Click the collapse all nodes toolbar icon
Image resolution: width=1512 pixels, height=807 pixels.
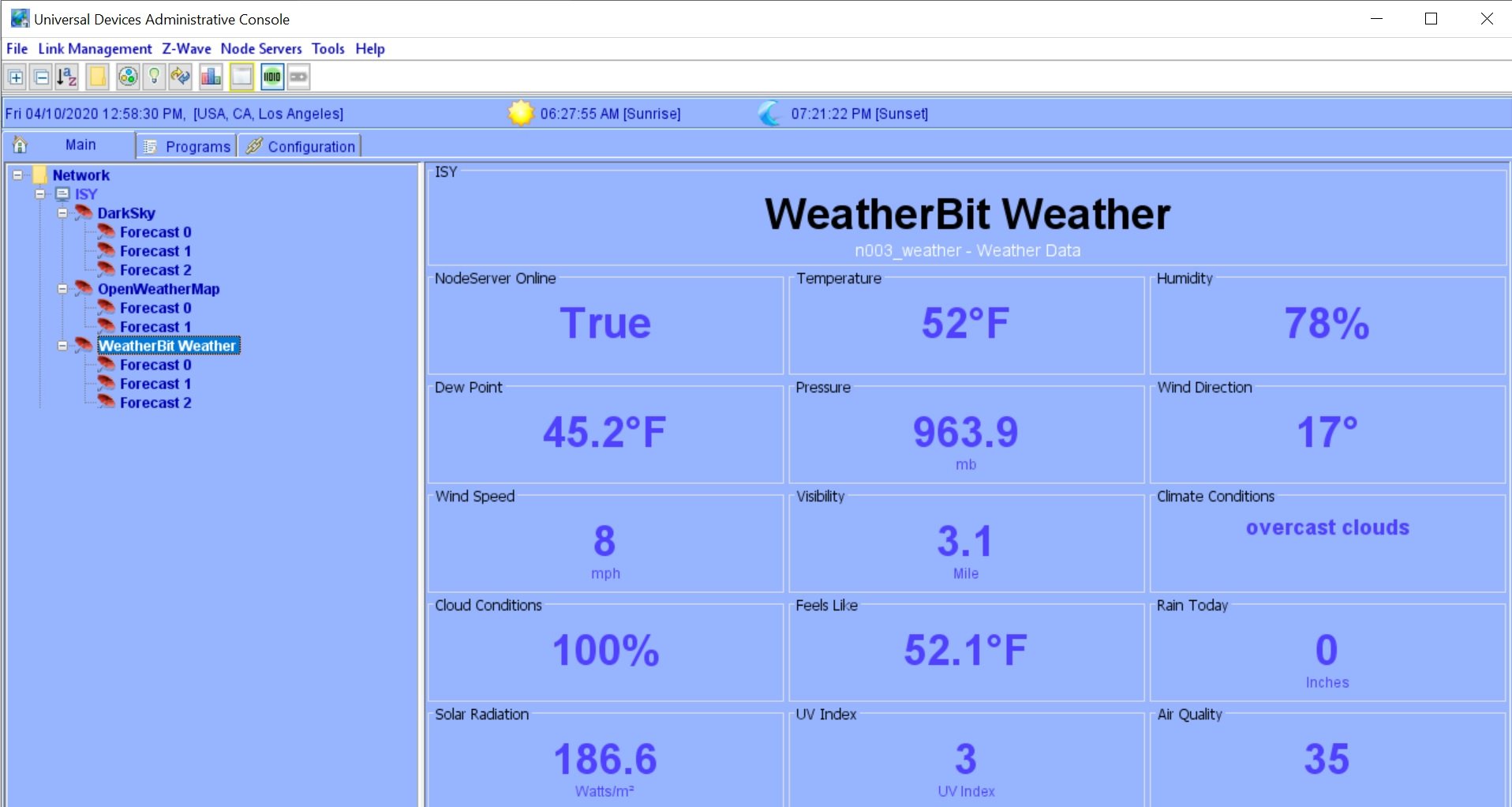pyautogui.click(x=40, y=77)
